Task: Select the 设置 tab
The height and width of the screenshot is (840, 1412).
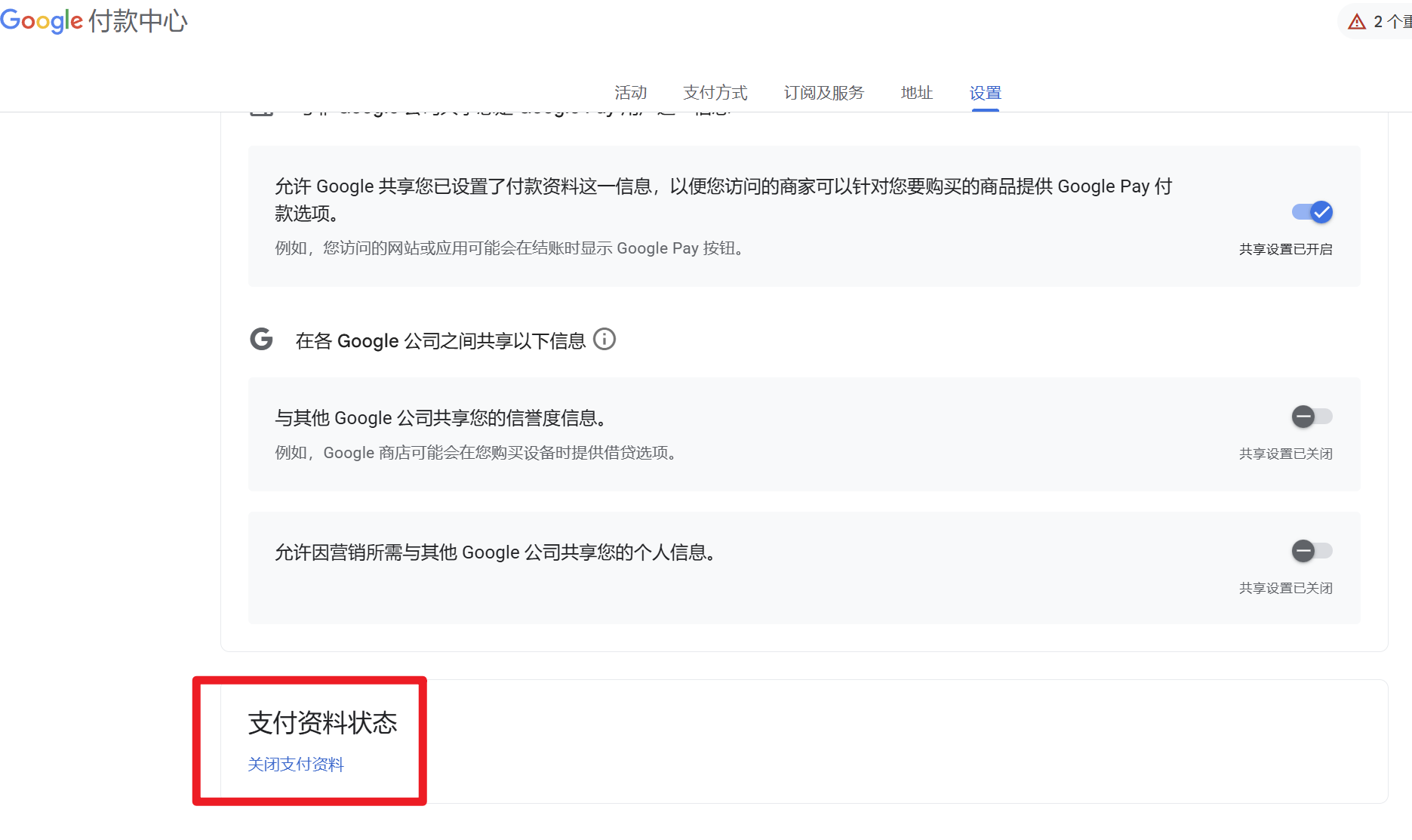Action: [986, 93]
